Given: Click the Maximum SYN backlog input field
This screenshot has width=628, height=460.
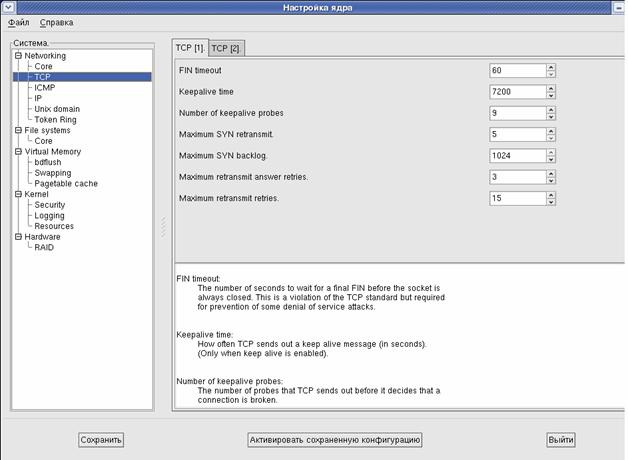Looking at the screenshot, I should [x=516, y=156].
